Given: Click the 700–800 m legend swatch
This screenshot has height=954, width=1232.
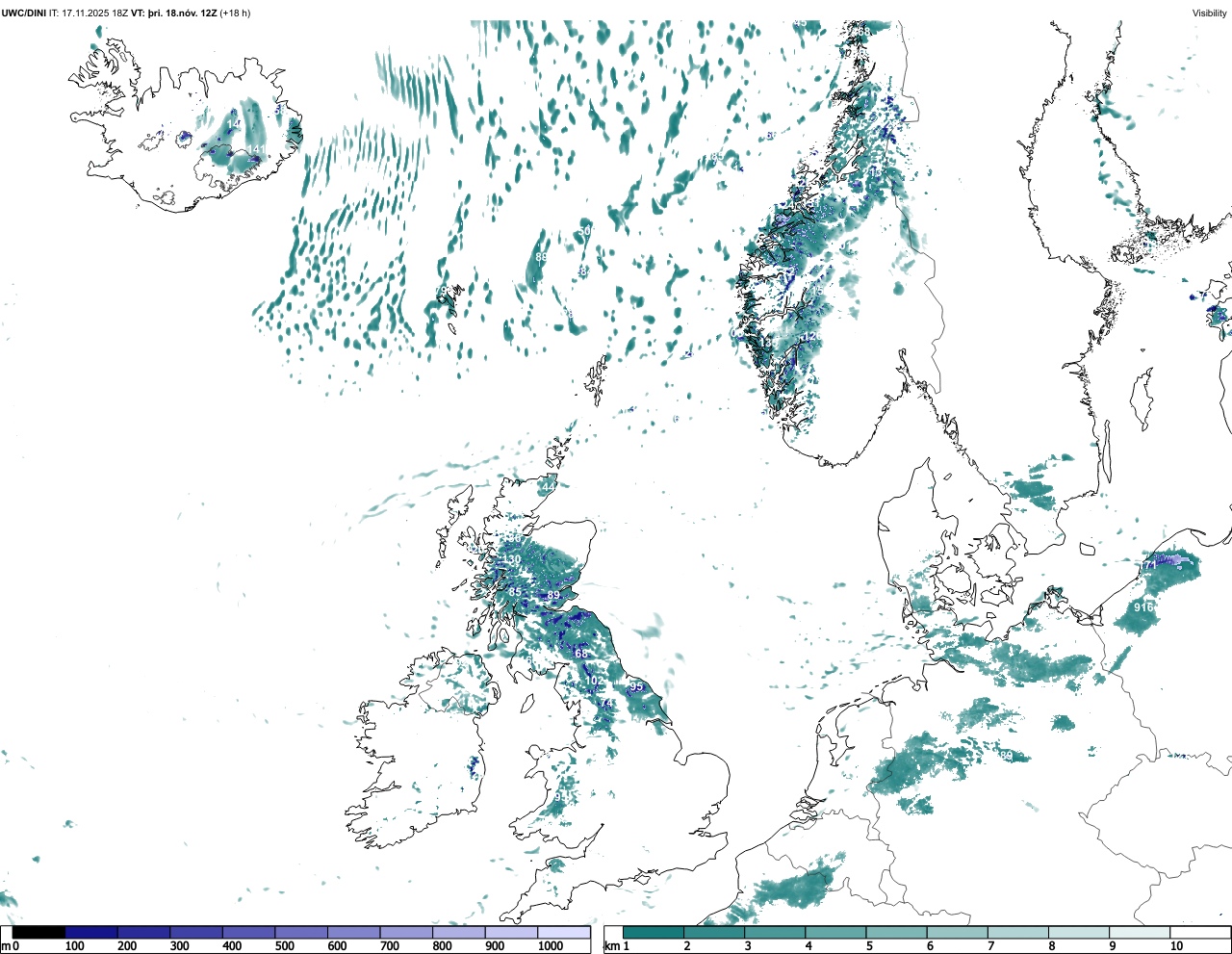Looking at the screenshot, I should [x=406, y=933].
